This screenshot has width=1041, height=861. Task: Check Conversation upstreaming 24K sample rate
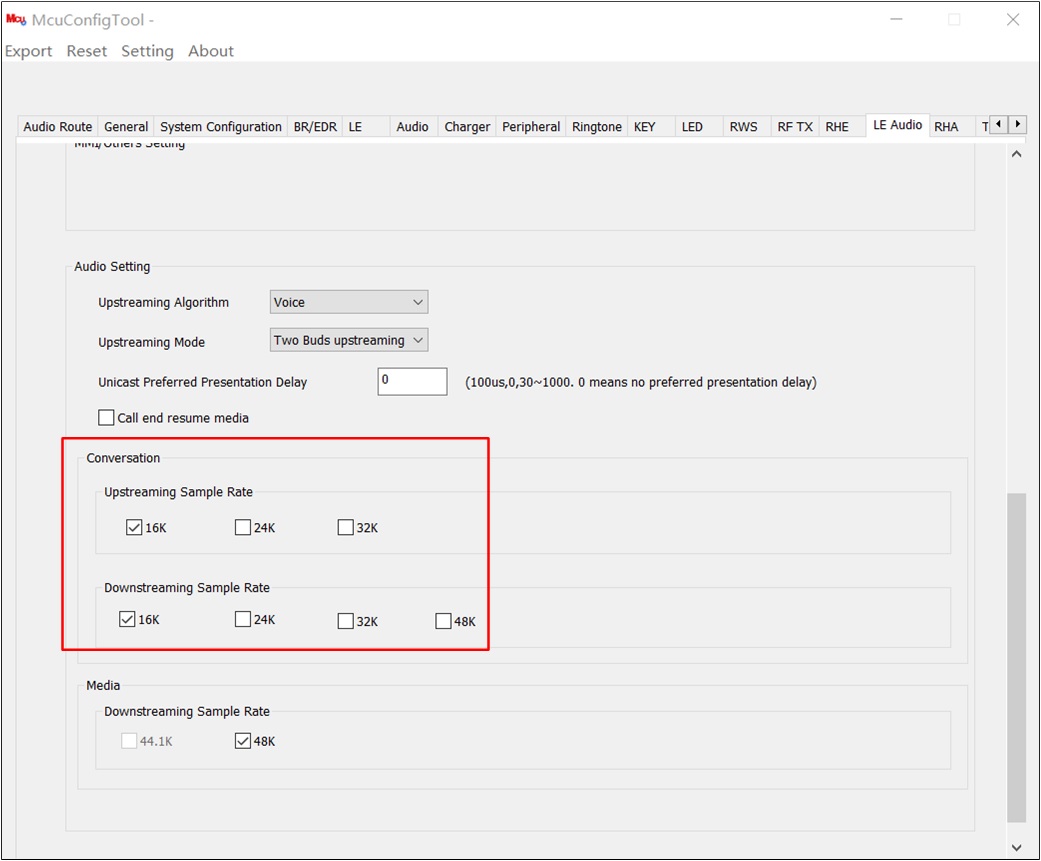(x=243, y=527)
